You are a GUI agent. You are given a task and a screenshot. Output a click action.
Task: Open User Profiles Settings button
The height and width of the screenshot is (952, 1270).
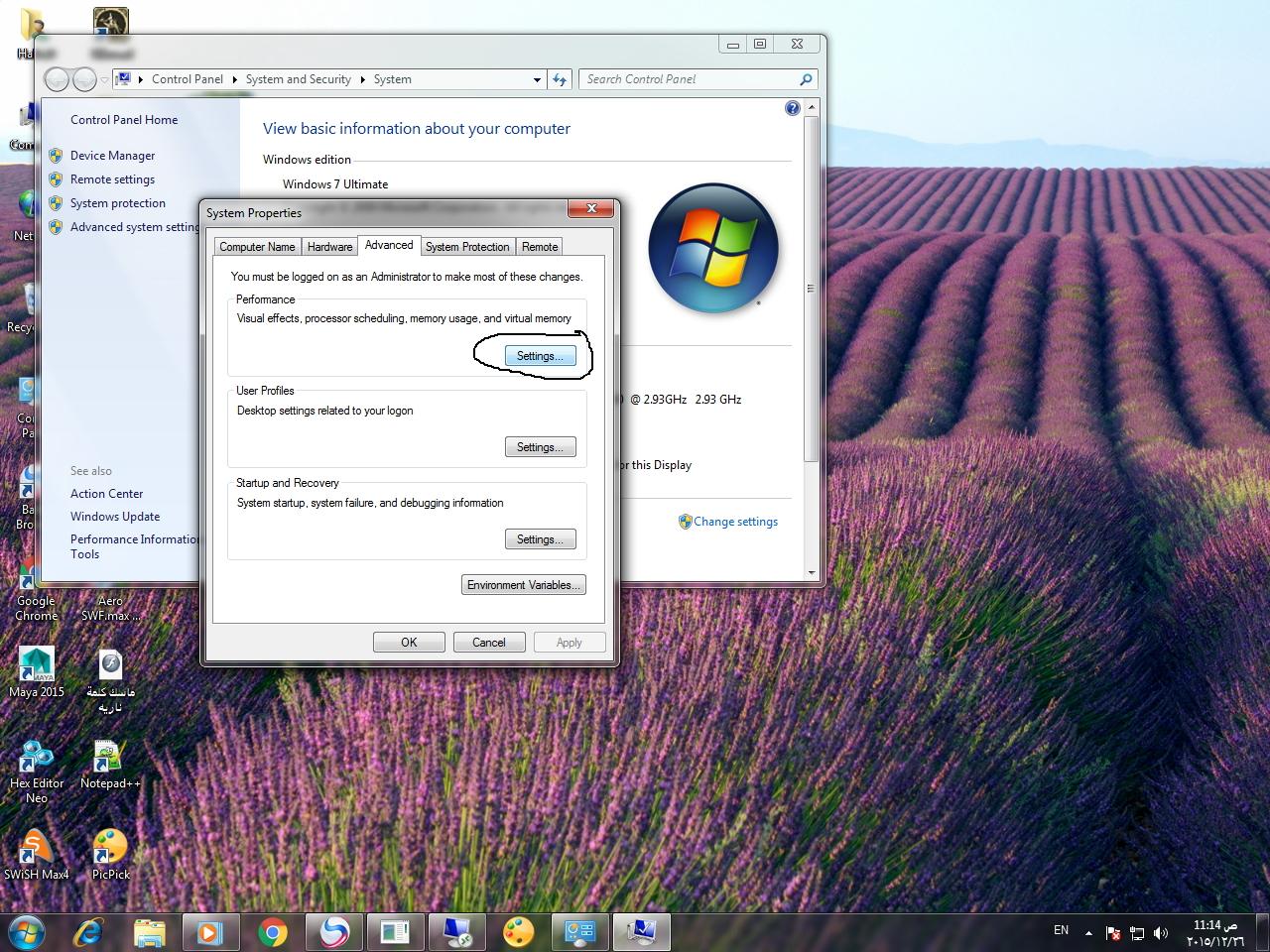[x=540, y=447]
